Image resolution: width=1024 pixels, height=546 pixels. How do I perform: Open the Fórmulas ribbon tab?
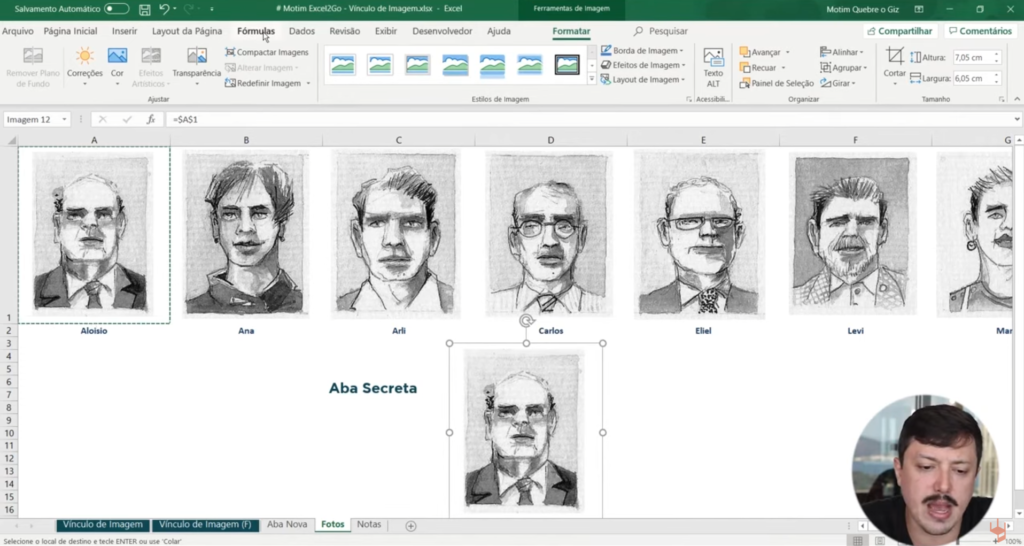coord(256,31)
